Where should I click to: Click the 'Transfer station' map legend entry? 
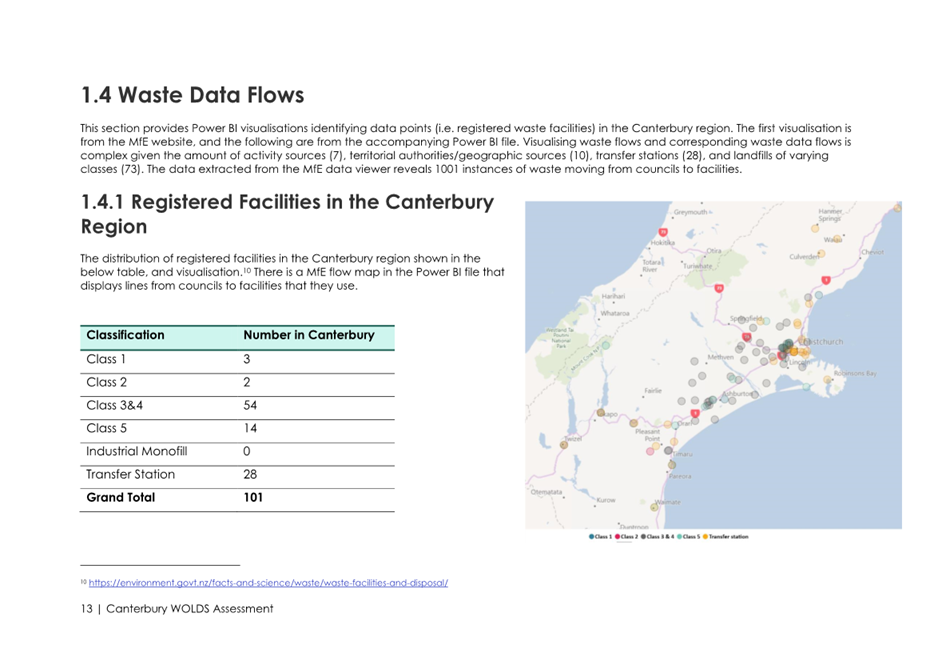(726, 537)
